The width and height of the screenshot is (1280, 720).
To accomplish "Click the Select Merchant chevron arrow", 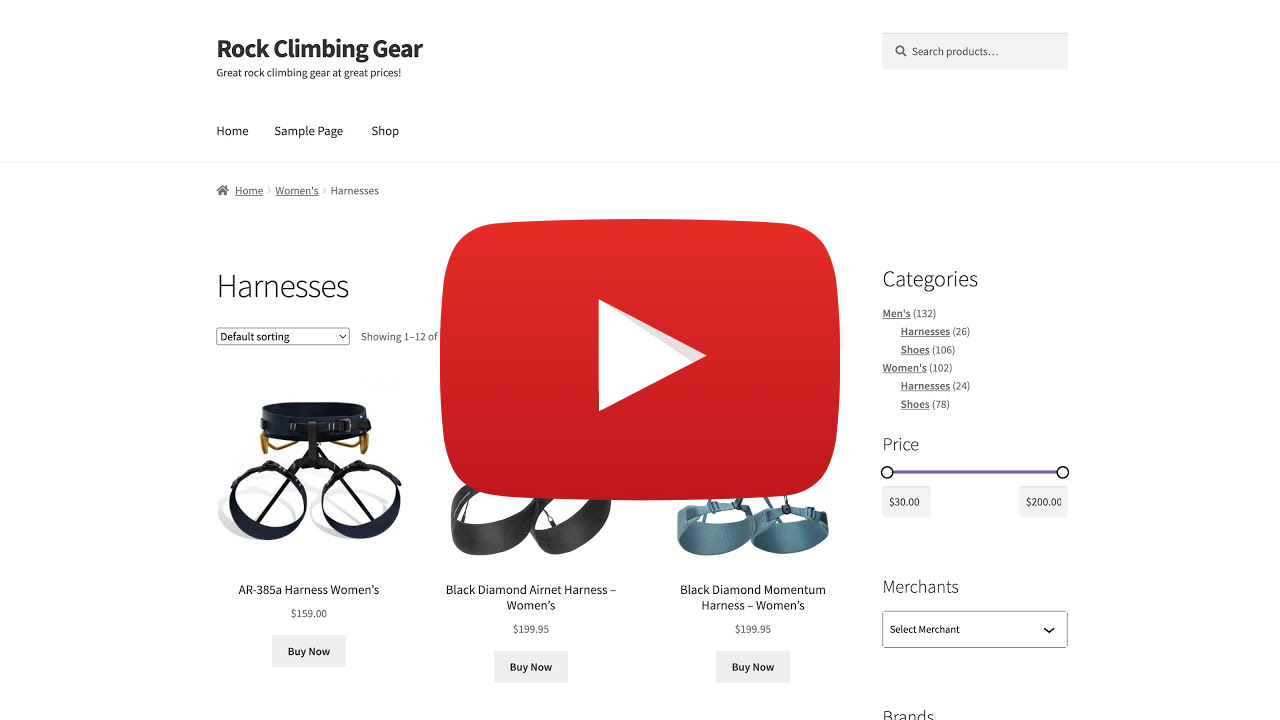I will pos(1049,630).
